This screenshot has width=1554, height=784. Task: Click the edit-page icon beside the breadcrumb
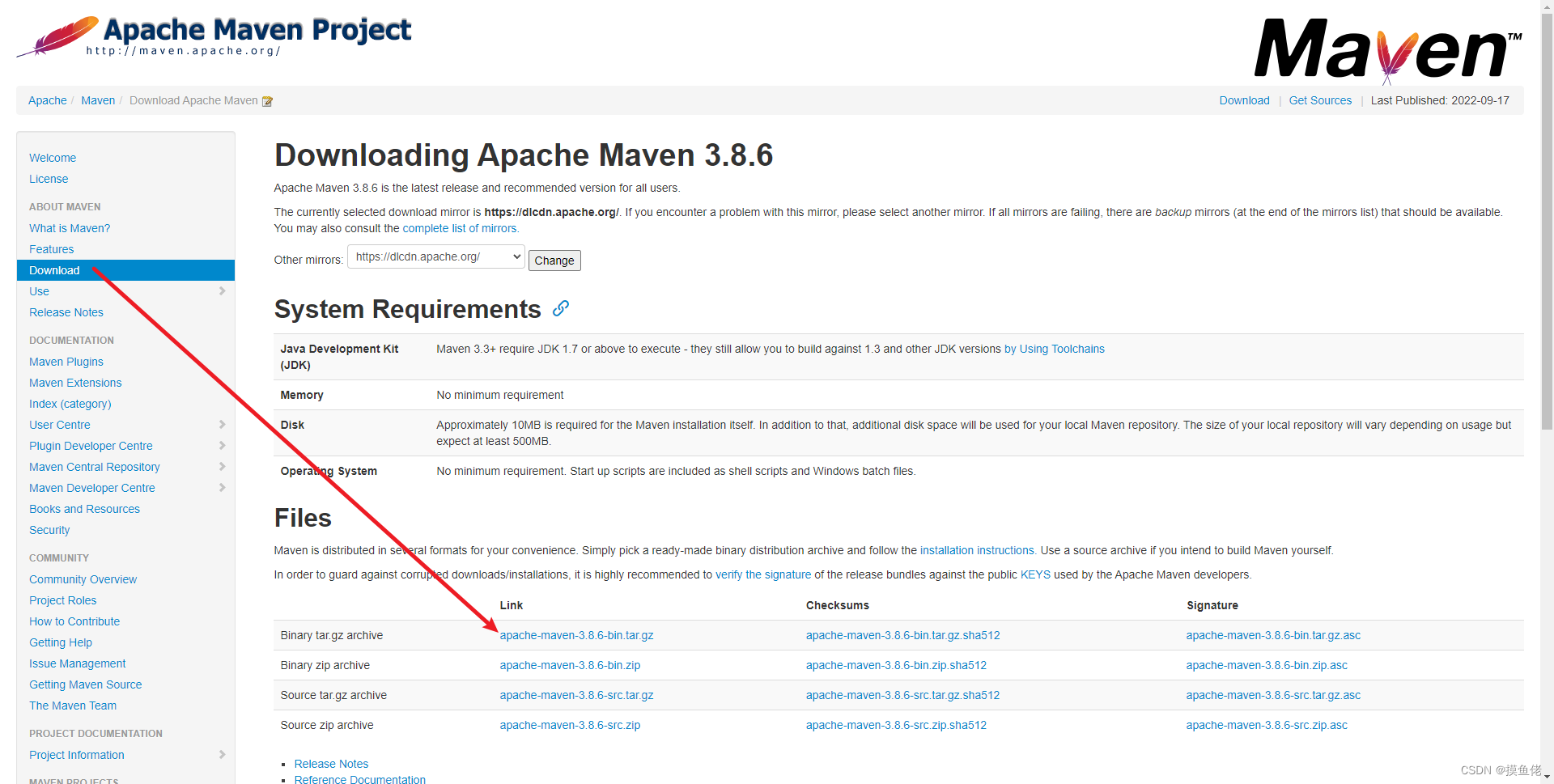267,100
